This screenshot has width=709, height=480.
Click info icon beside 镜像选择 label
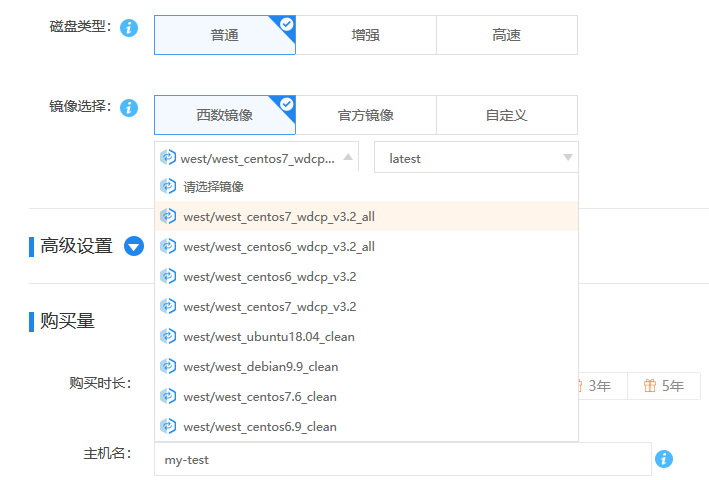tap(128, 107)
